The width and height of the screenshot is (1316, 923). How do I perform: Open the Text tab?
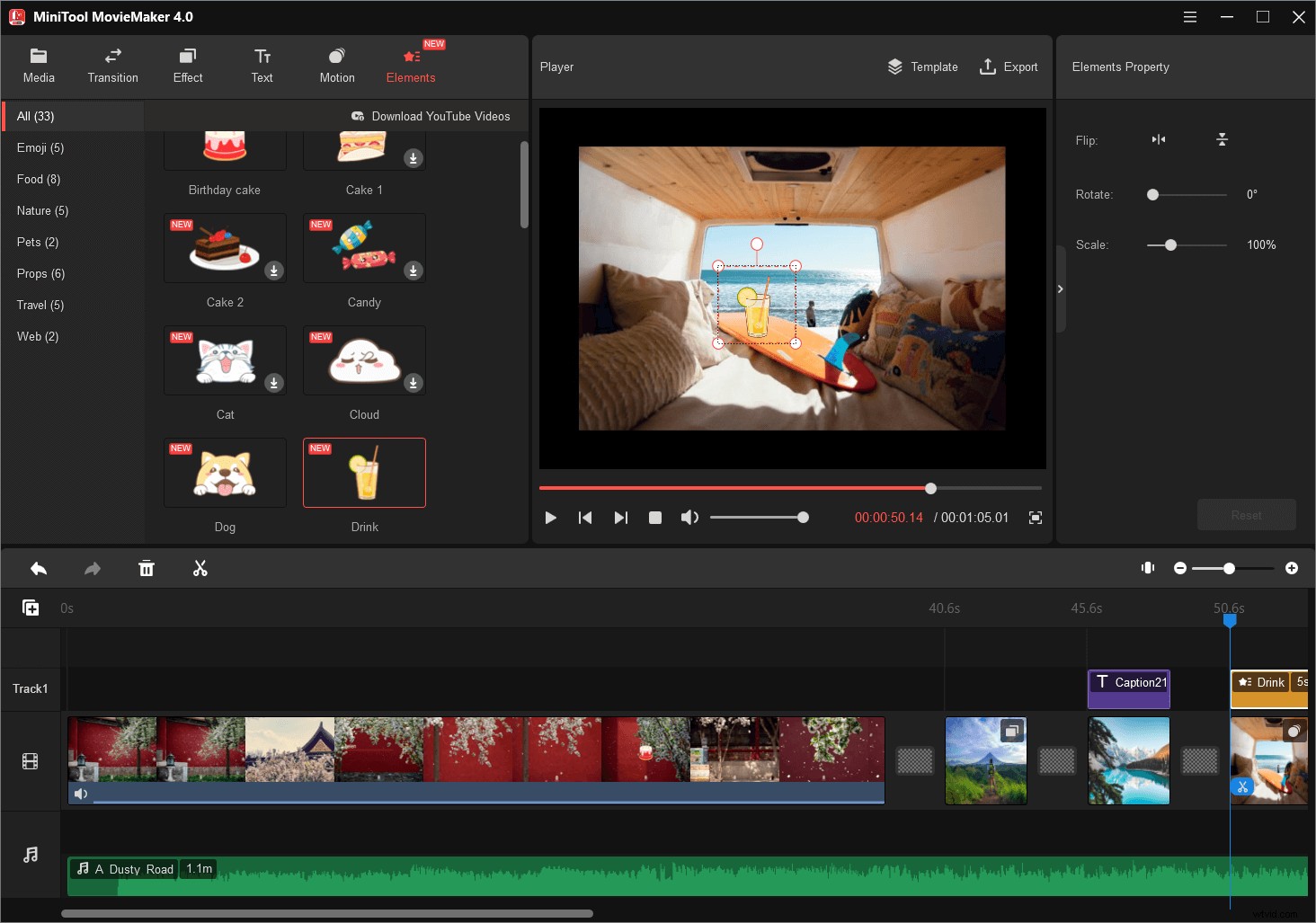click(x=262, y=65)
